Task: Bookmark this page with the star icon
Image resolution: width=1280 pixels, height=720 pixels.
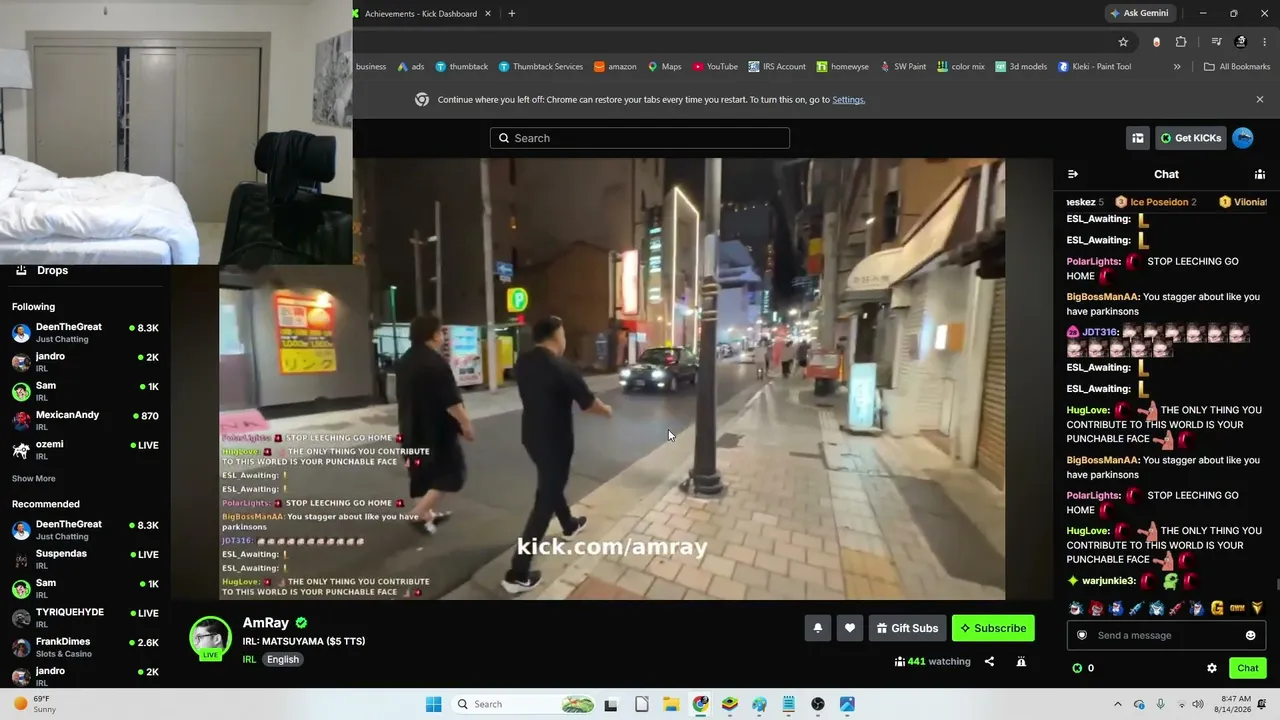Action: [1123, 42]
